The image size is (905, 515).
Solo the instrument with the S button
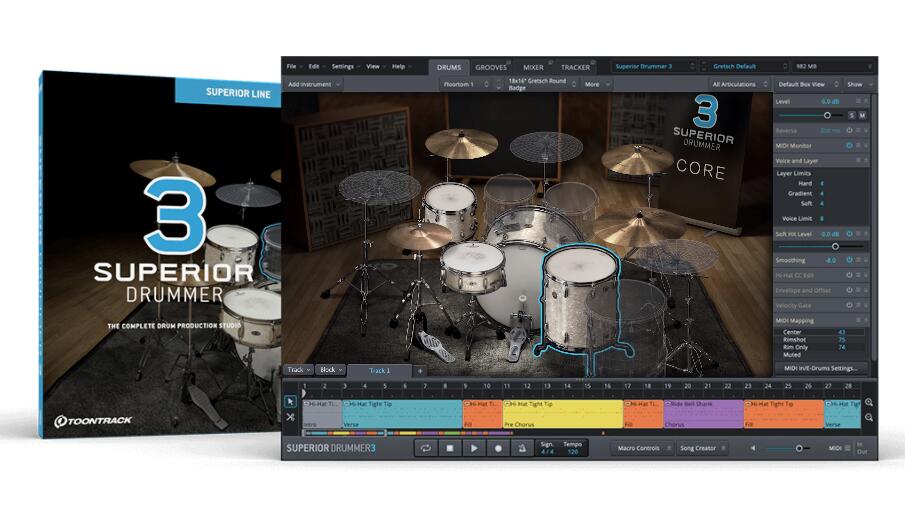[851, 115]
